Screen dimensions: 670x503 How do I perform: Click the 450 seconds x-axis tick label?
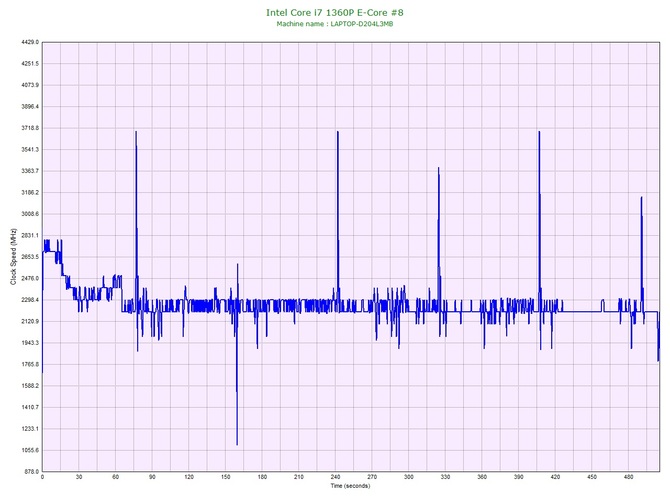[592, 477]
